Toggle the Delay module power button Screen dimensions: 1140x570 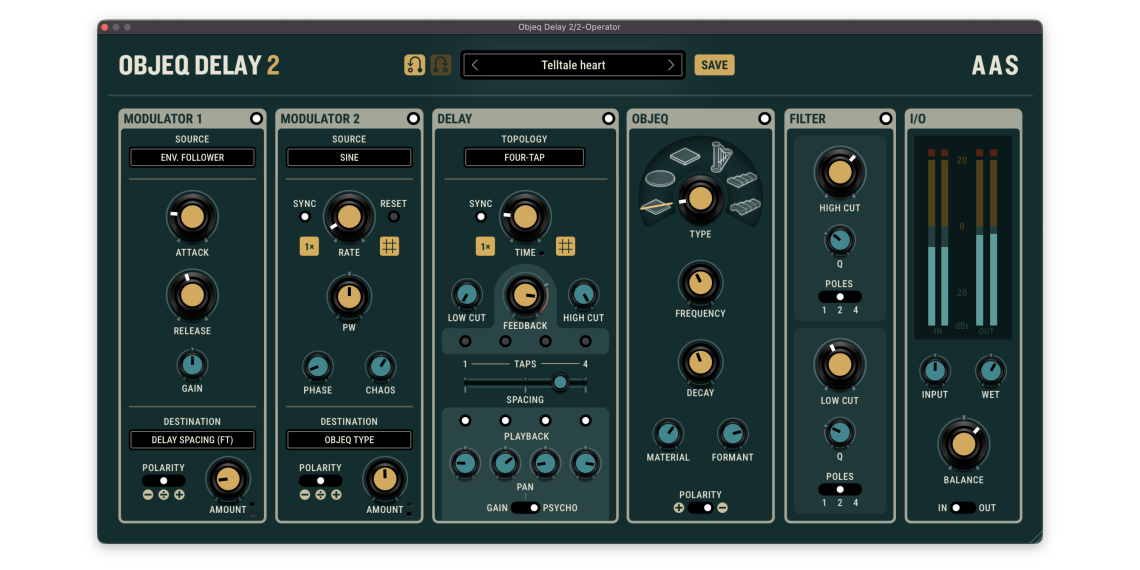(608, 119)
